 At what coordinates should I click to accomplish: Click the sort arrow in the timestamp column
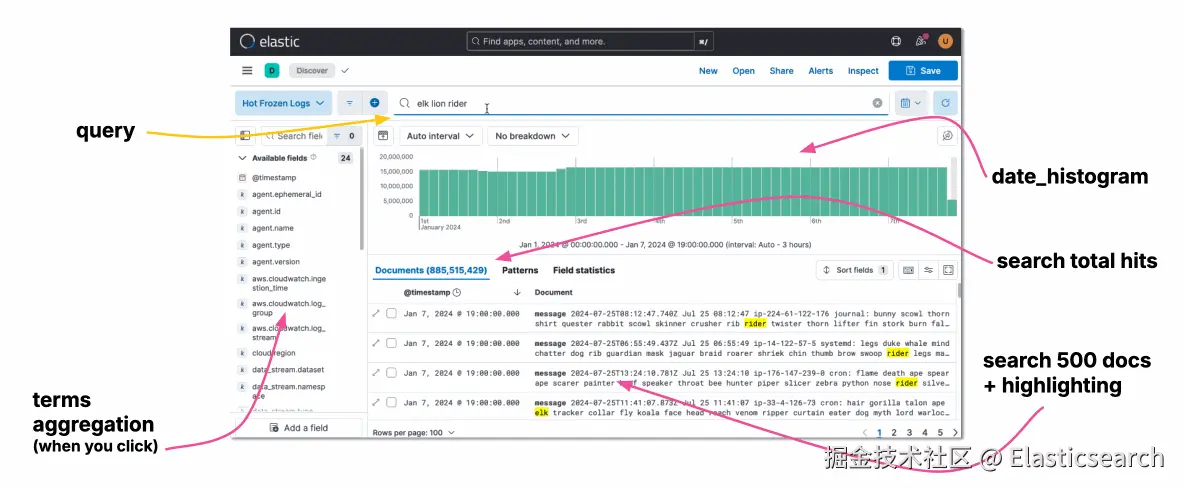[x=517, y=292]
